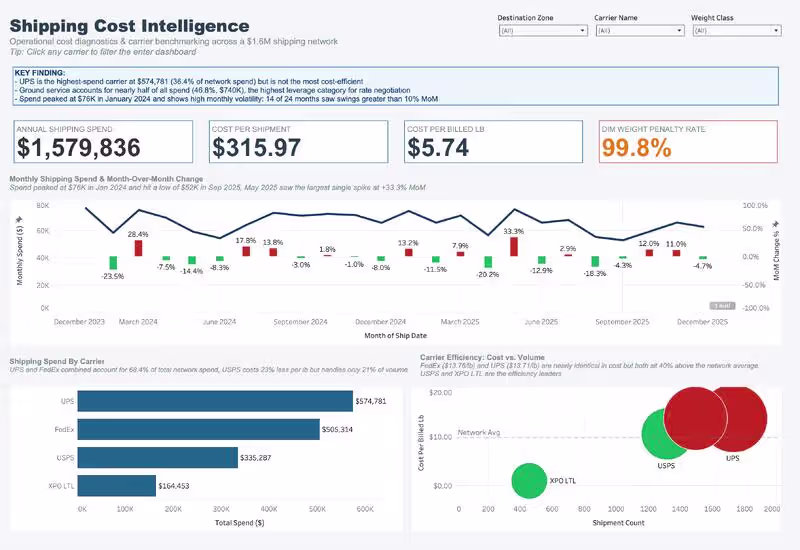Image resolution: width=800 pixels, height=550 pixels.
Task: Click the red 11.0% MoM bar
Action: [677, 253]
